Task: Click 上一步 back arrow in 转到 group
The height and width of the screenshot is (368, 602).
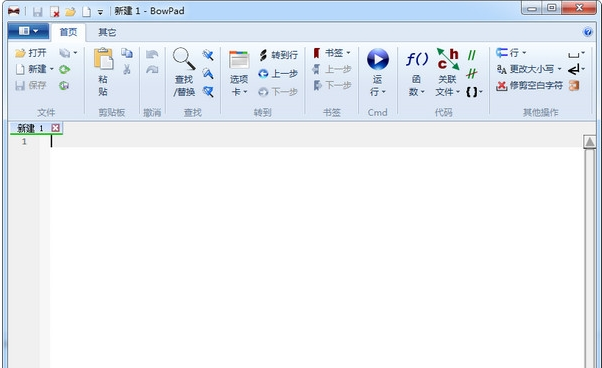Action: pos(278,73)
